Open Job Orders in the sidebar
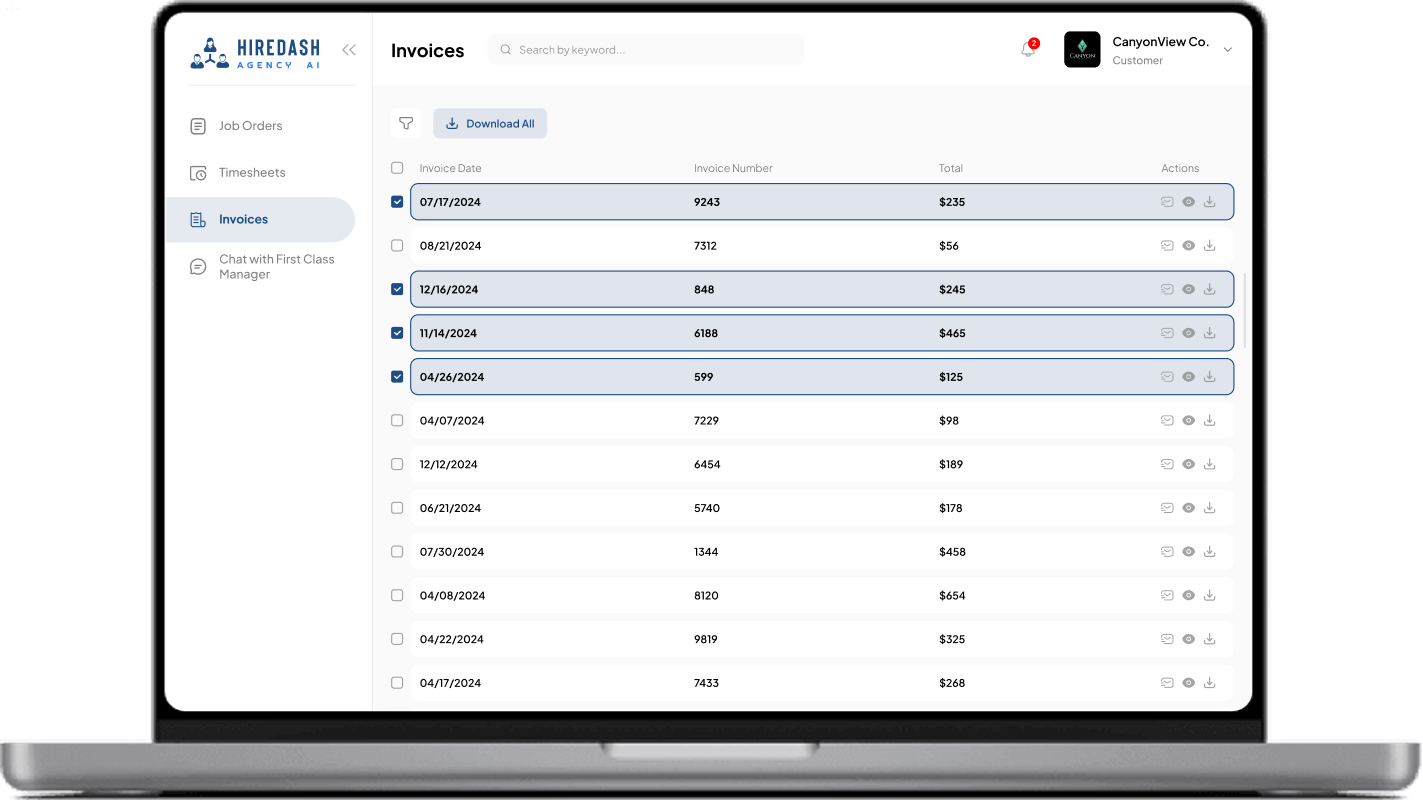 coord(250,126)
